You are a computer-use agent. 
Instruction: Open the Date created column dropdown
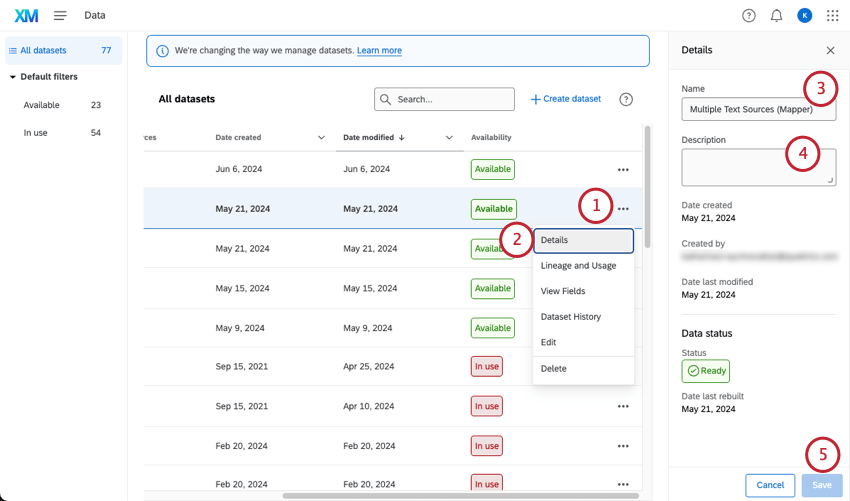321,138
